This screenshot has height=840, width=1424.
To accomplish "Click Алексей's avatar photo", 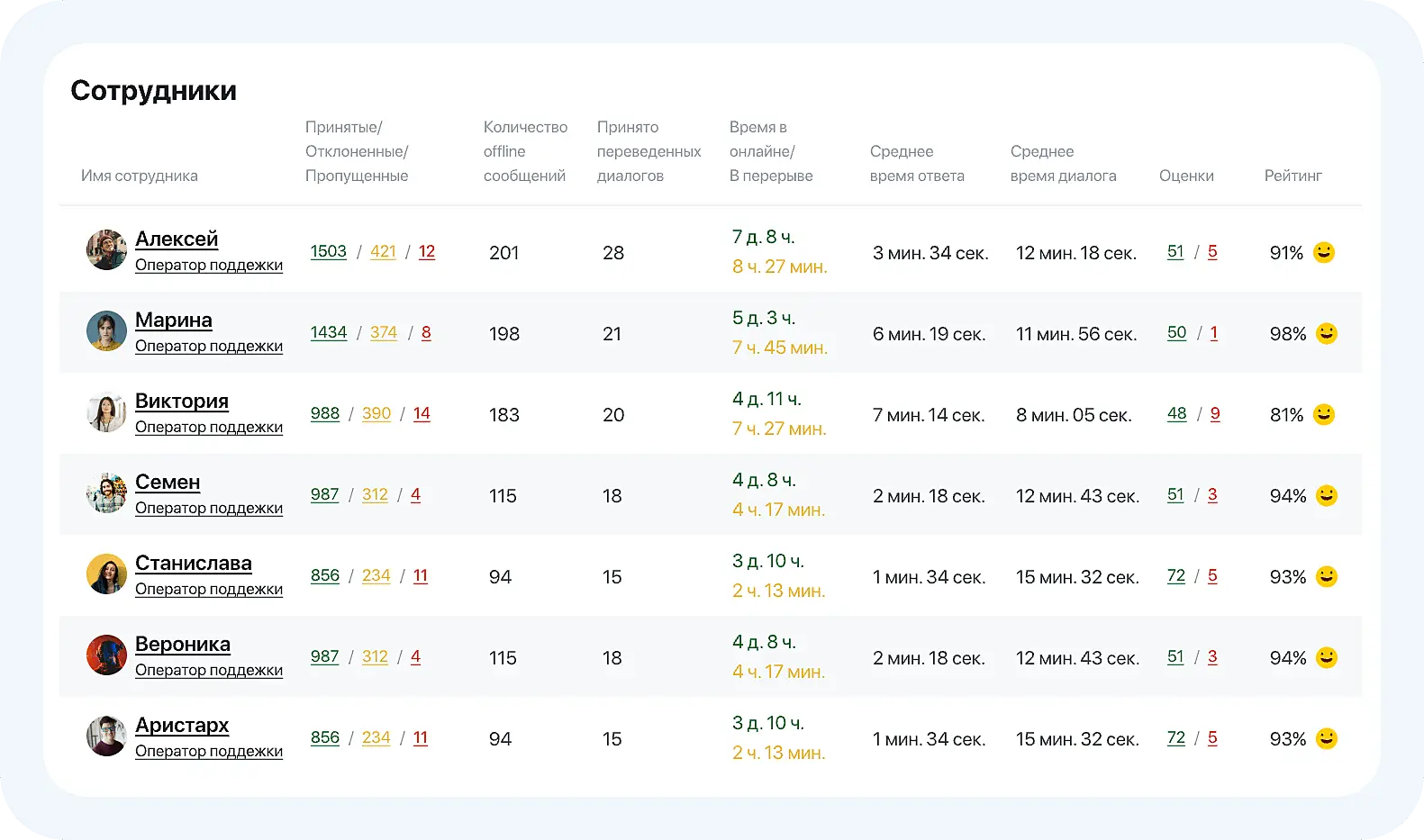I will pyautogui.click(x=106, y=250).
